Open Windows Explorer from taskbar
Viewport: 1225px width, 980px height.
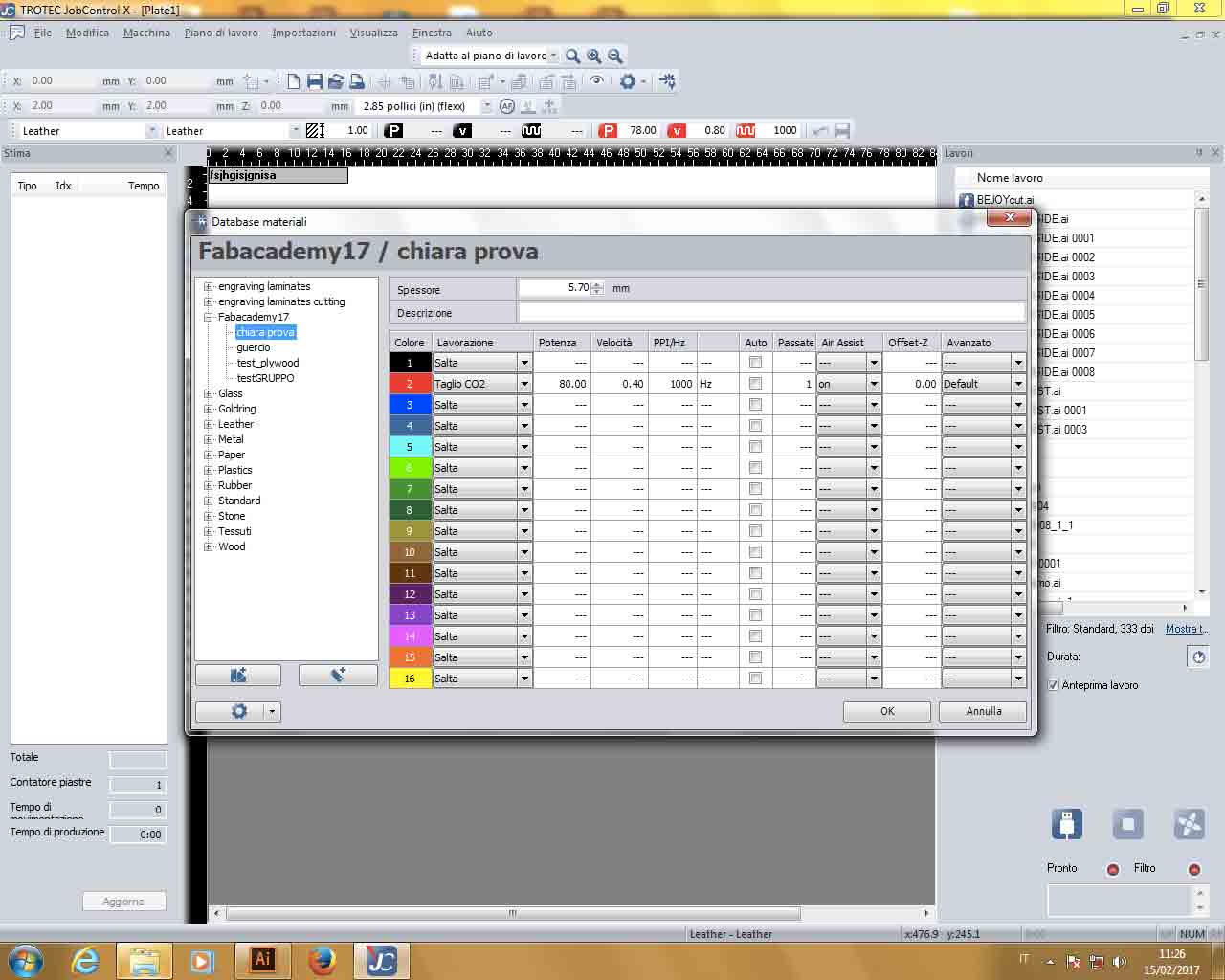tap(145, 960)
